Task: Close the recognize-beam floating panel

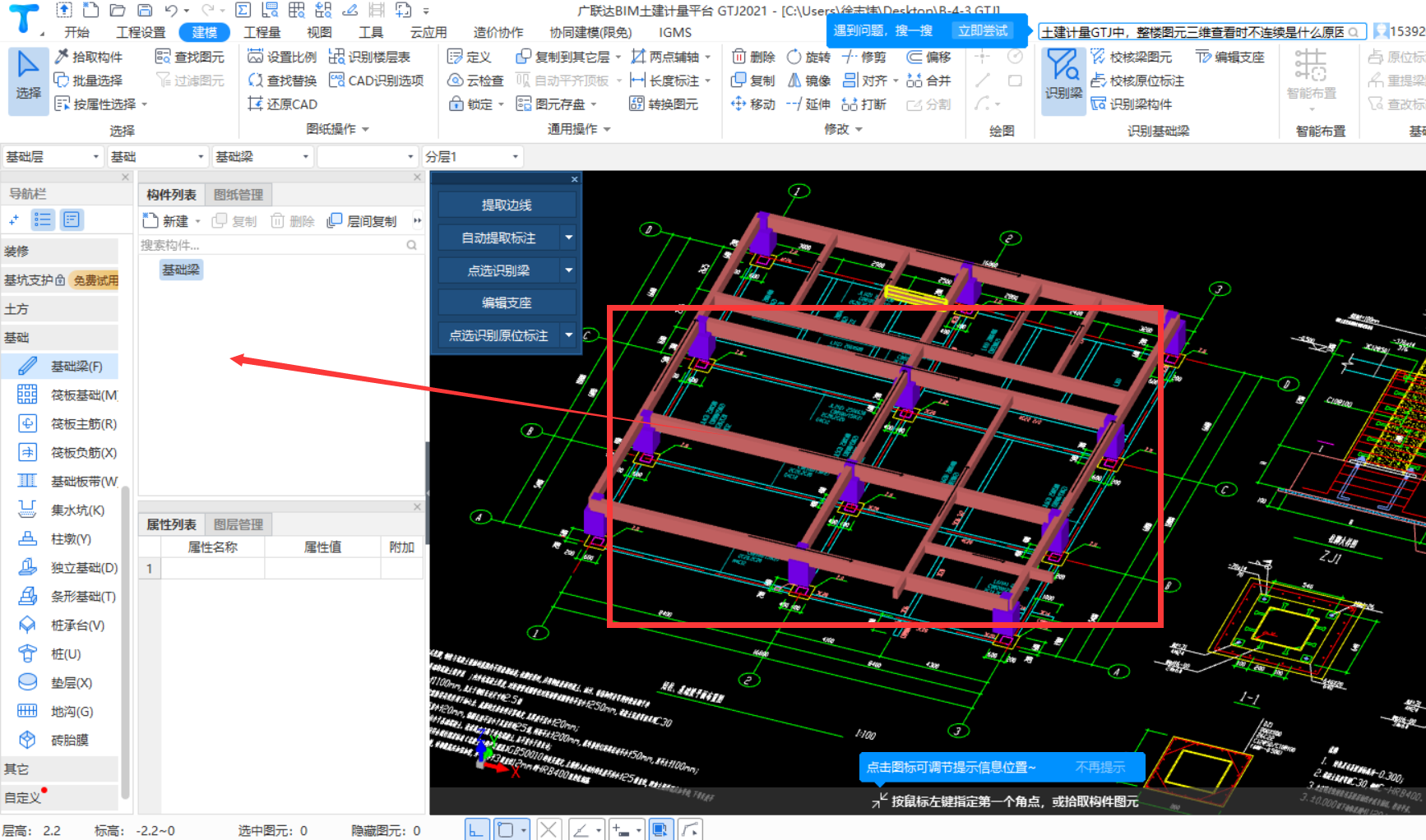Action: pos(574,179)
